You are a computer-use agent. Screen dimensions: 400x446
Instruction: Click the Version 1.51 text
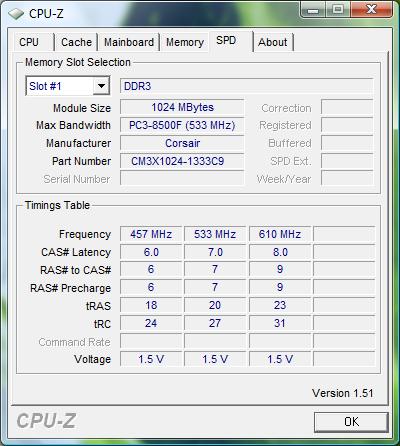(343, 393)
